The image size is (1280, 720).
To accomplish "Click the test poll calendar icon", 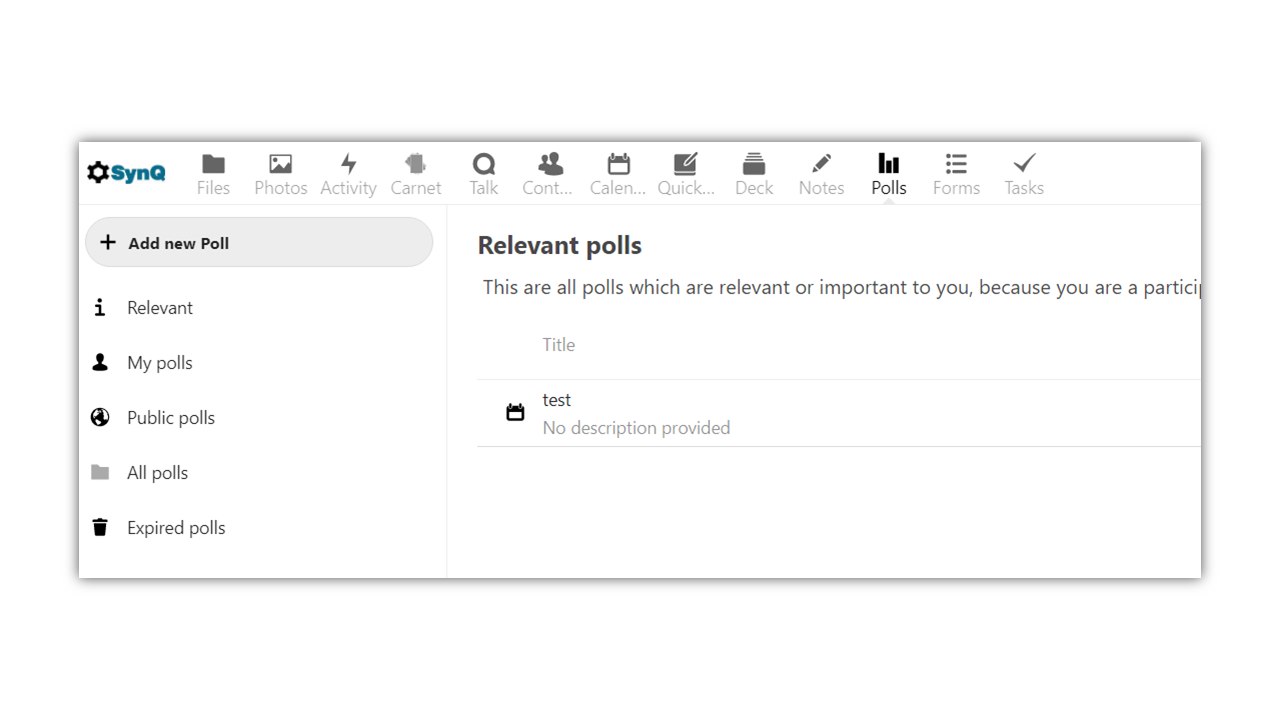I will (515, 412).
